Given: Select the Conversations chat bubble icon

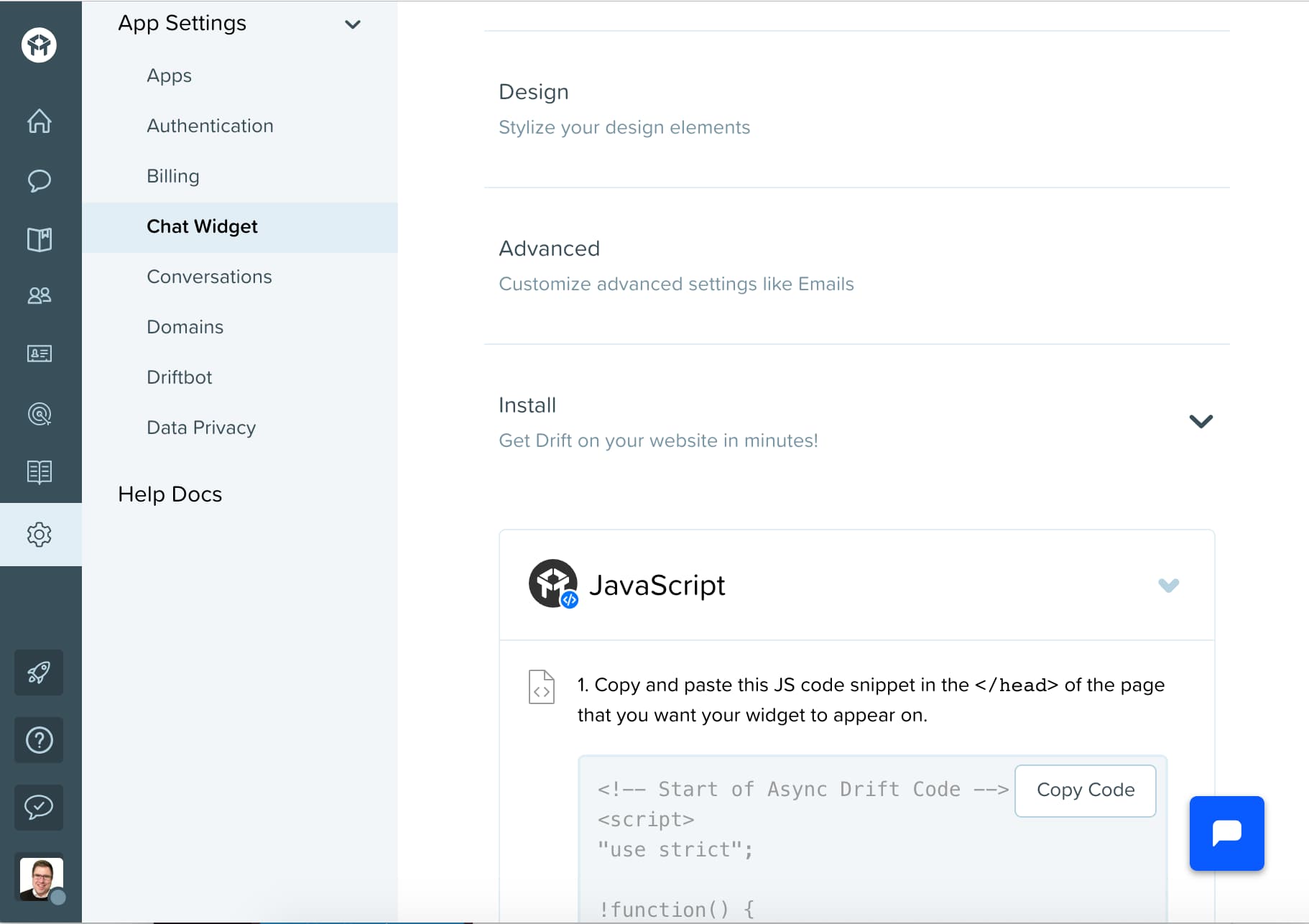Looking at the screenshot, I should (40, 180).
